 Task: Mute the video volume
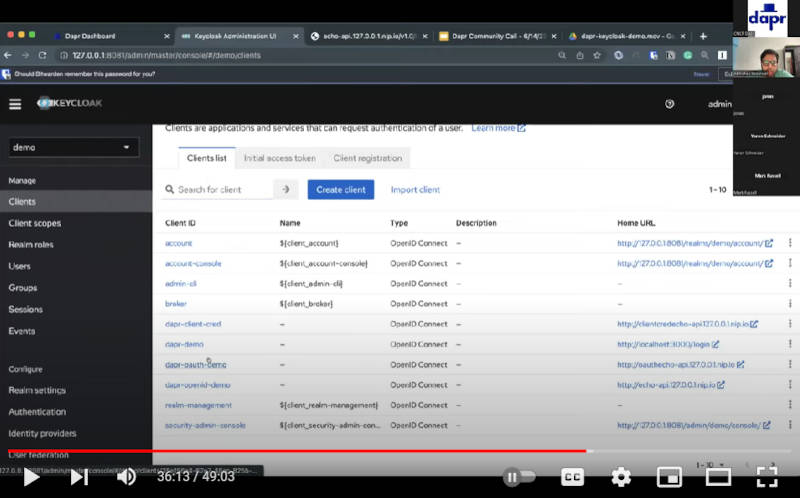click(x=127, y=477)
